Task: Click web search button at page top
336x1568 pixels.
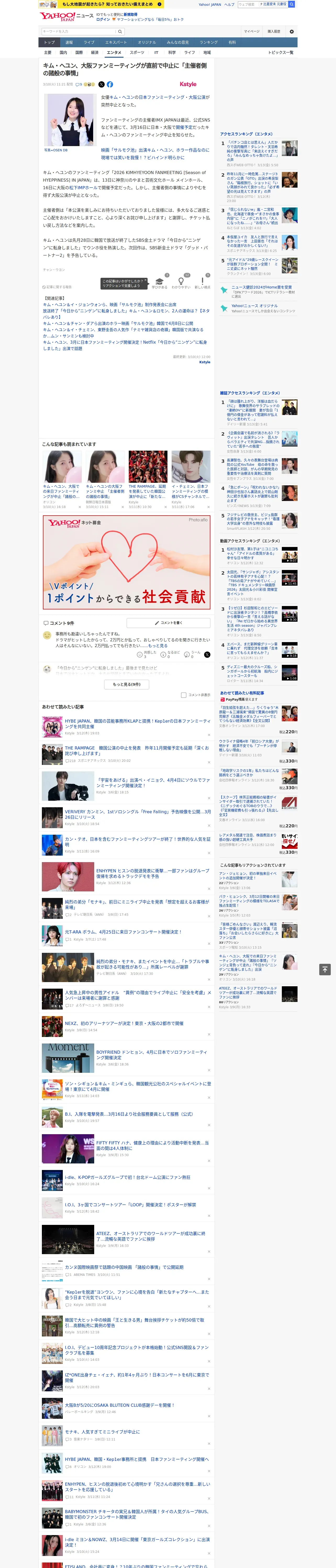Action: tap(292, 4)
